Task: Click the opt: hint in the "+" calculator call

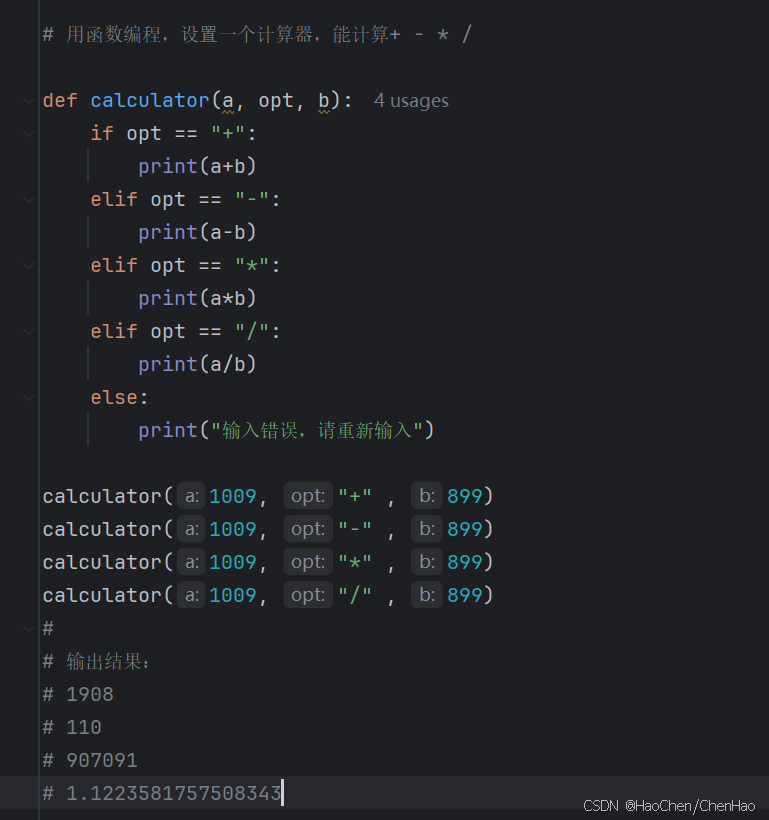Action: 308,496
